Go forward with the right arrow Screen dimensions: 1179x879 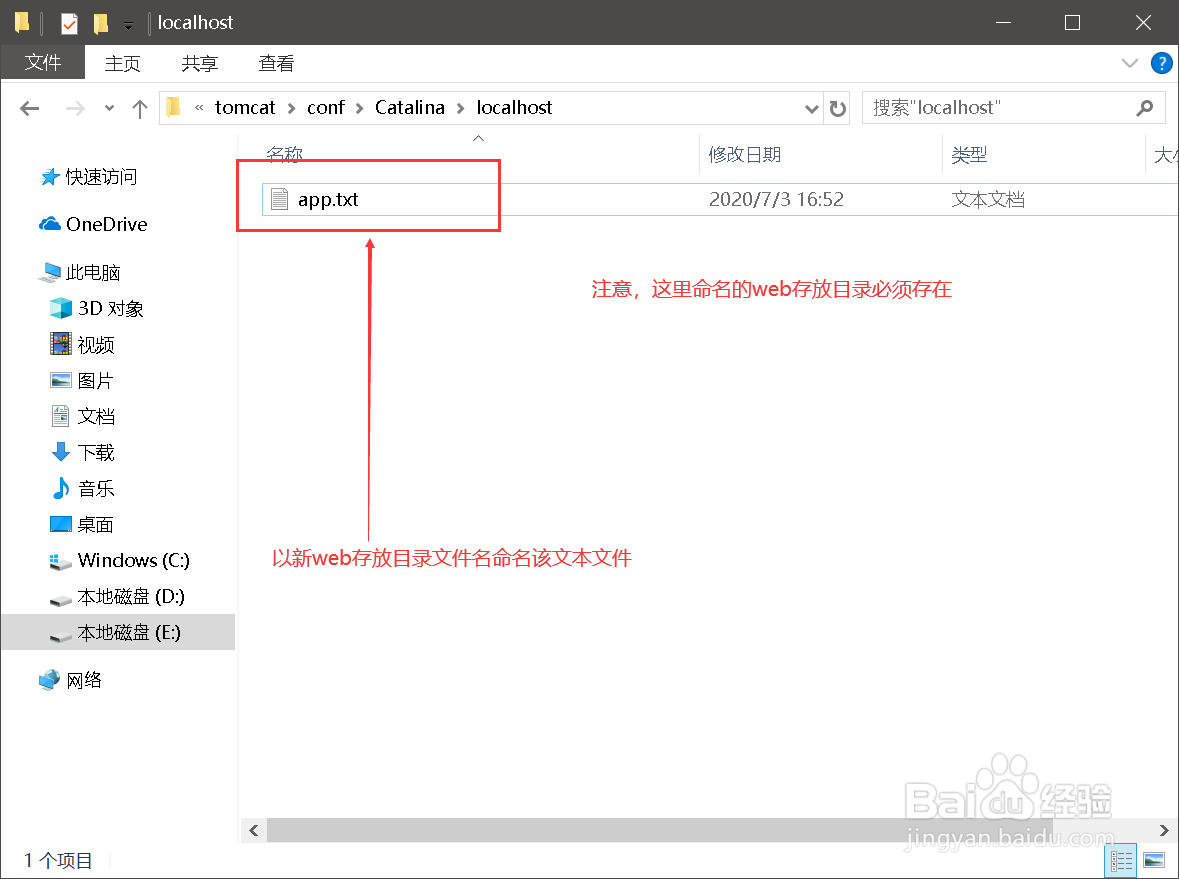click(74, 108)
